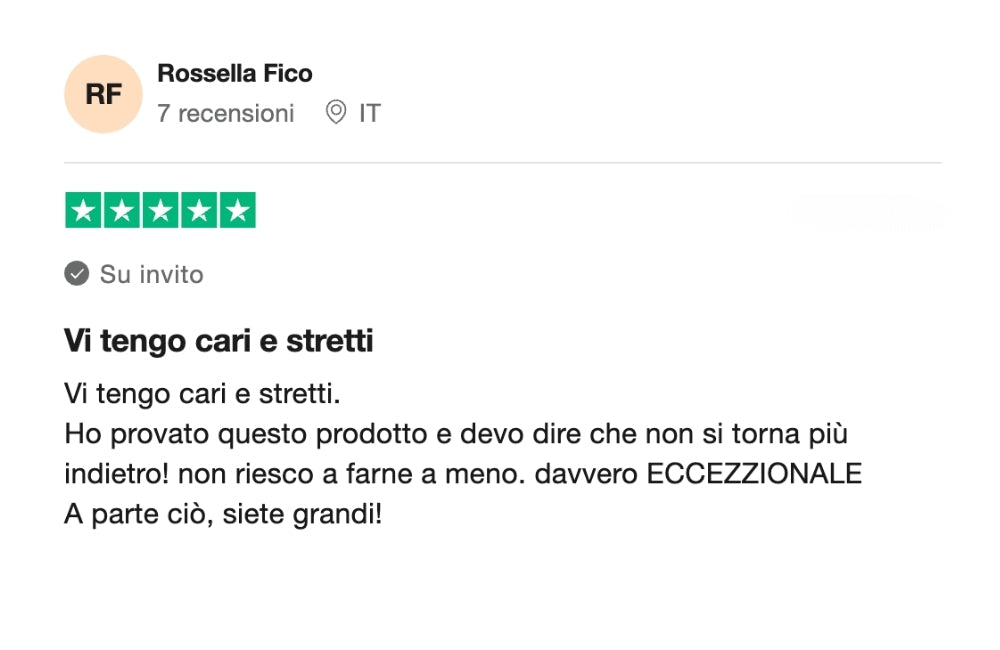Click the third green rating star
Viewport: 1000px width, 650px height.
click(160, 210)
